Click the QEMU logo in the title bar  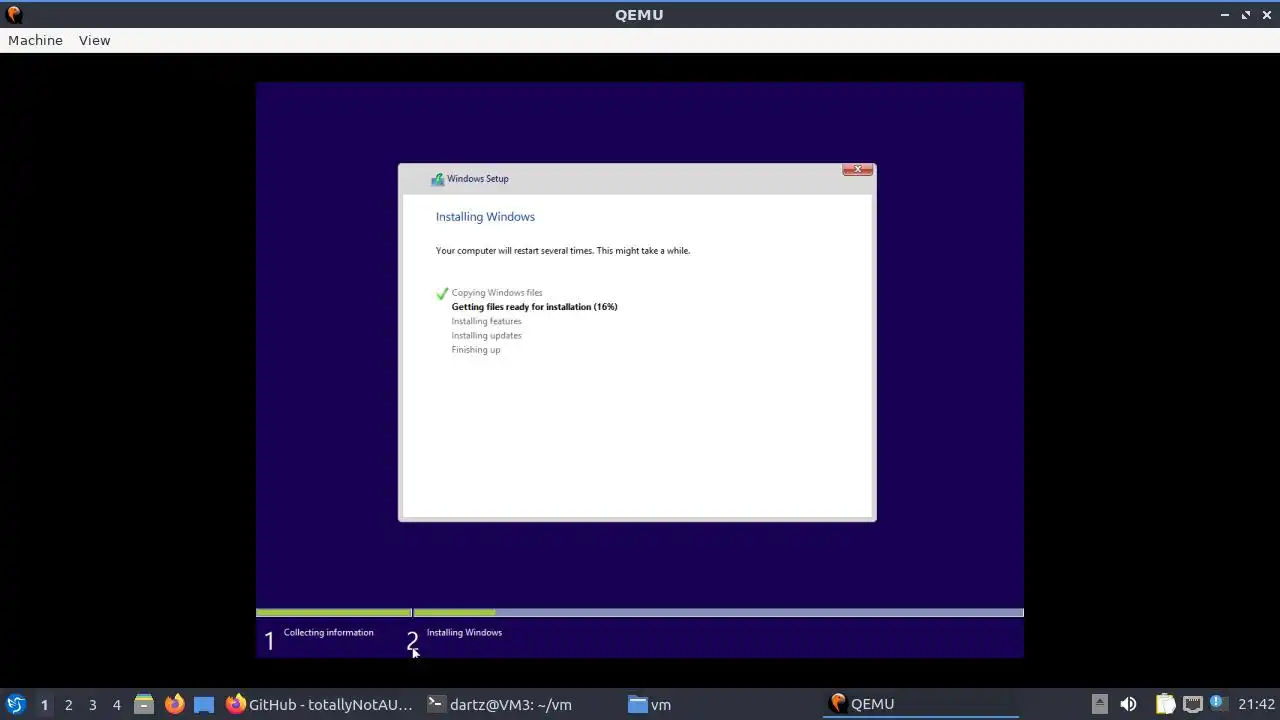coord(13,14)
